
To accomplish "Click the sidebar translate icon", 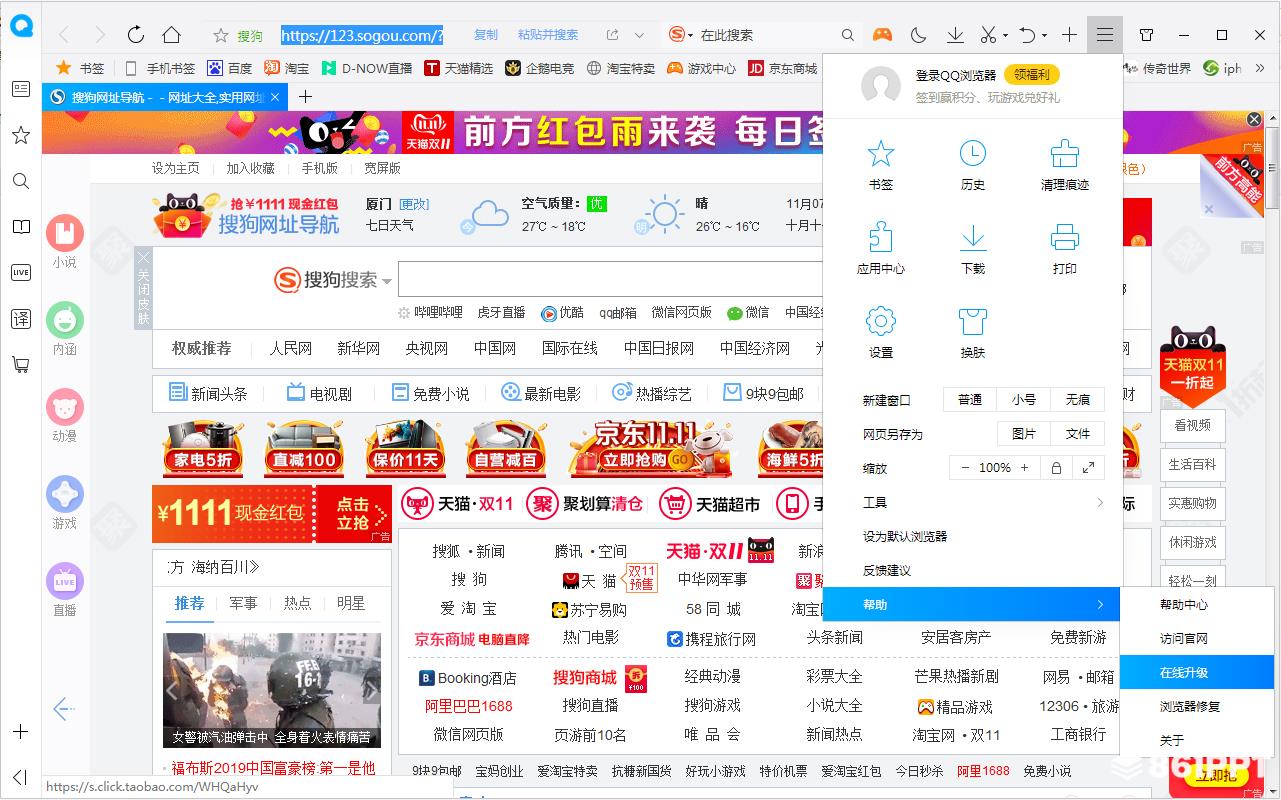I will [x=21, y=319].
